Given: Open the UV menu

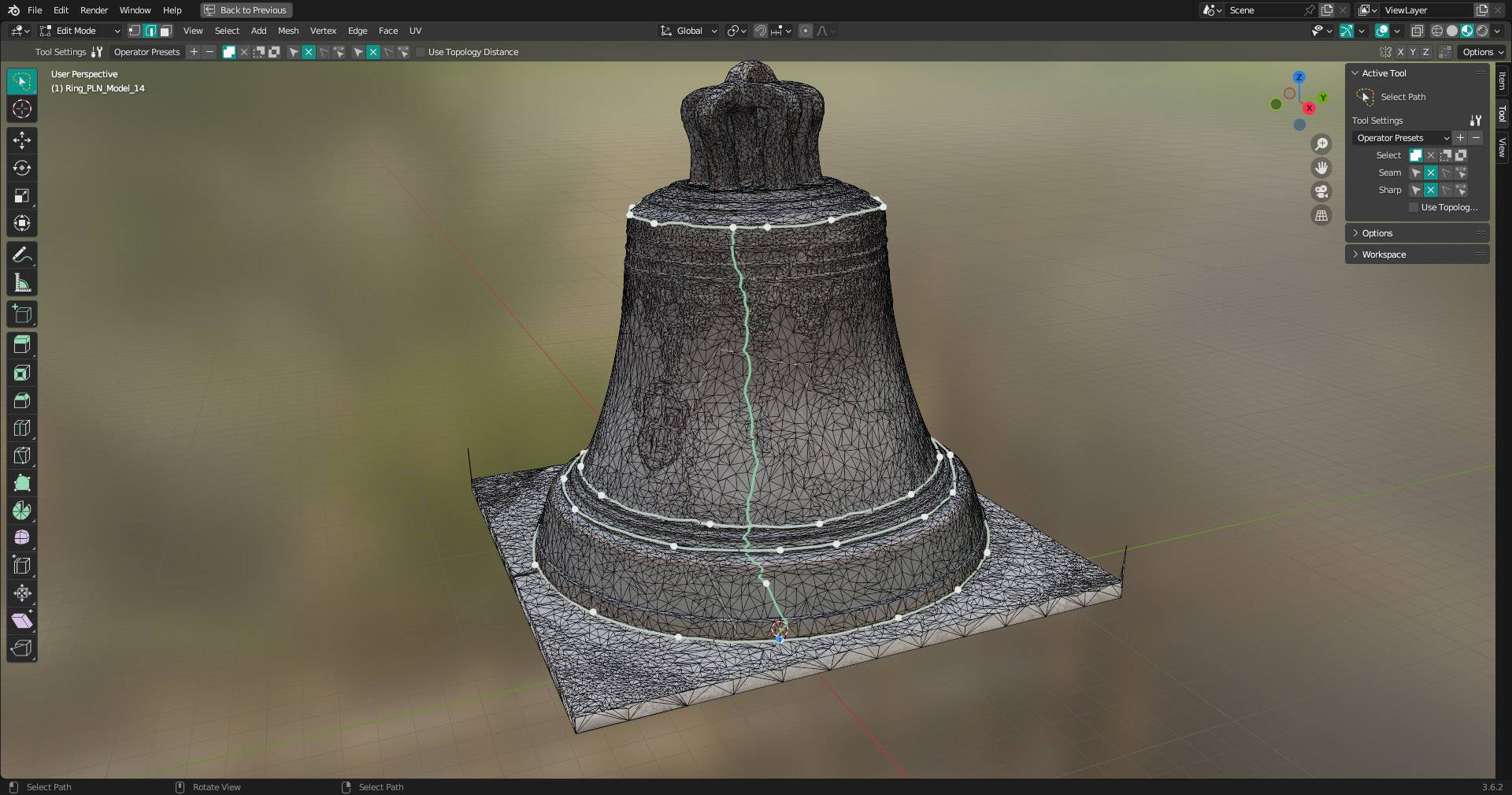Looking at the screenshot, I should (415, 31).
